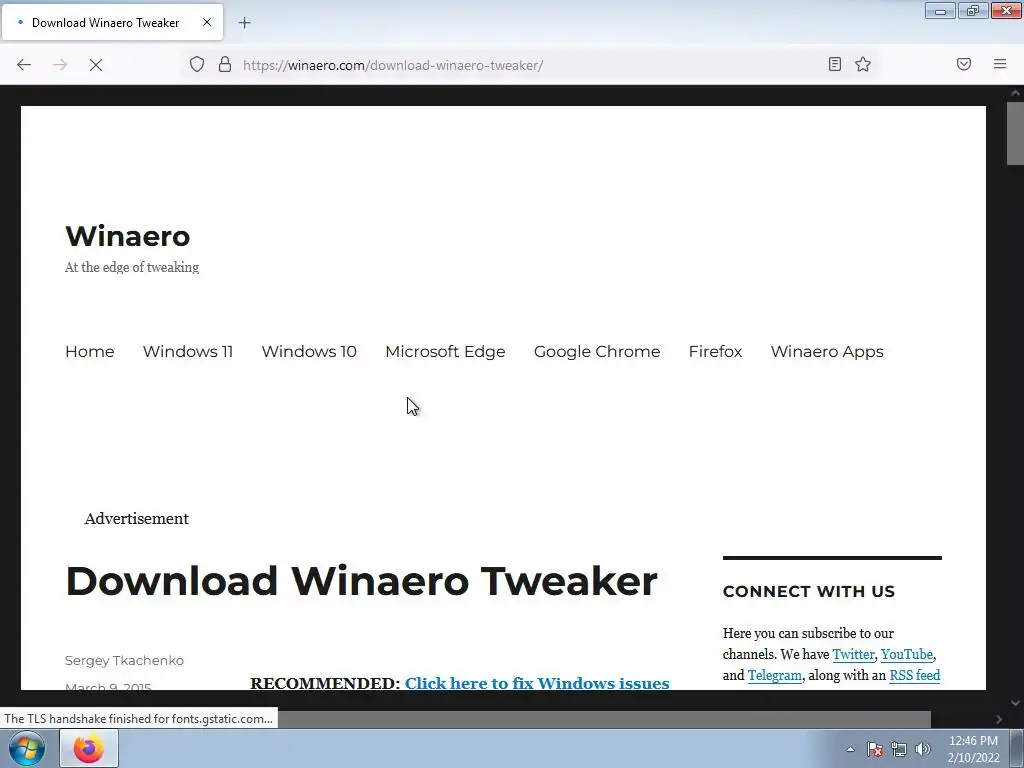Bookmark this page with the star

tap(863, 64)
